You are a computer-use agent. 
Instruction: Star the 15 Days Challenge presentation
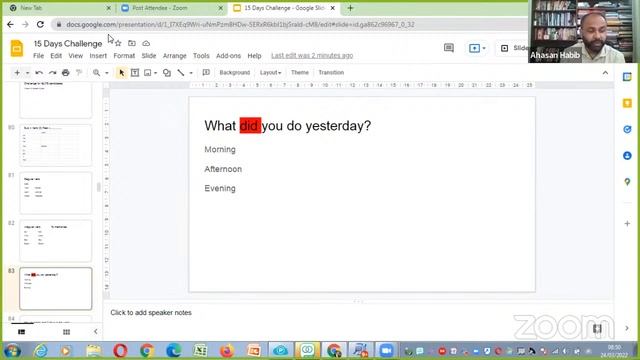coord(118,43)
